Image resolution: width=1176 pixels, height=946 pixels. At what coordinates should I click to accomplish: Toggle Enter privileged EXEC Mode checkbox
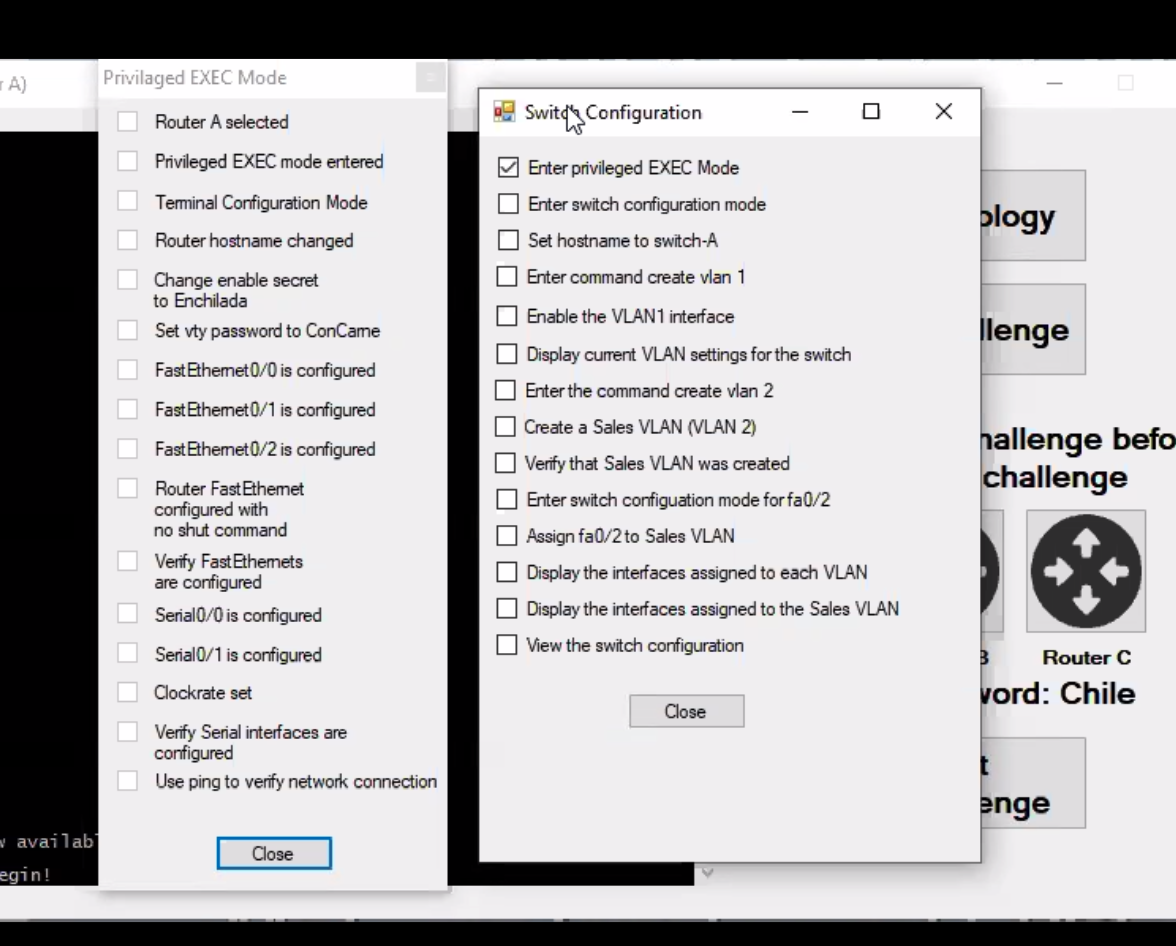coord(508,167)
